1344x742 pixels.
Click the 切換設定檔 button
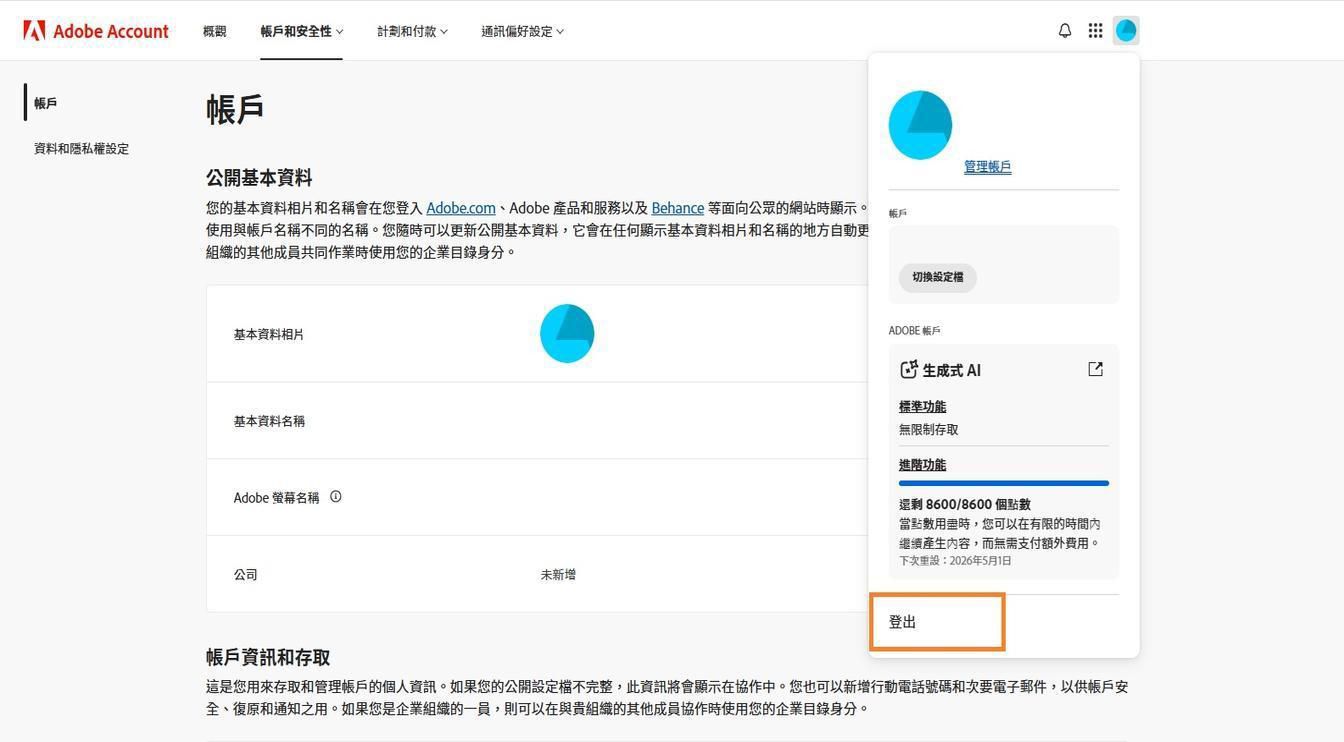[x=938, y=277]
